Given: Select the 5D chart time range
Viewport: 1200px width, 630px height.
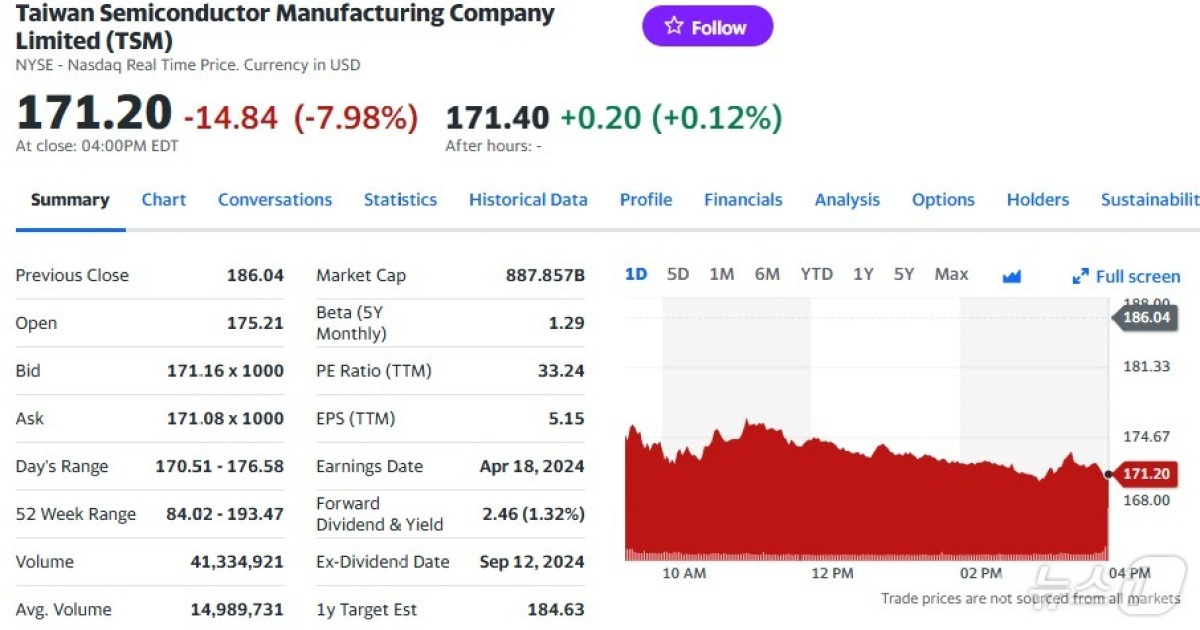Looking at the screenshot, I should coord(678,273).
